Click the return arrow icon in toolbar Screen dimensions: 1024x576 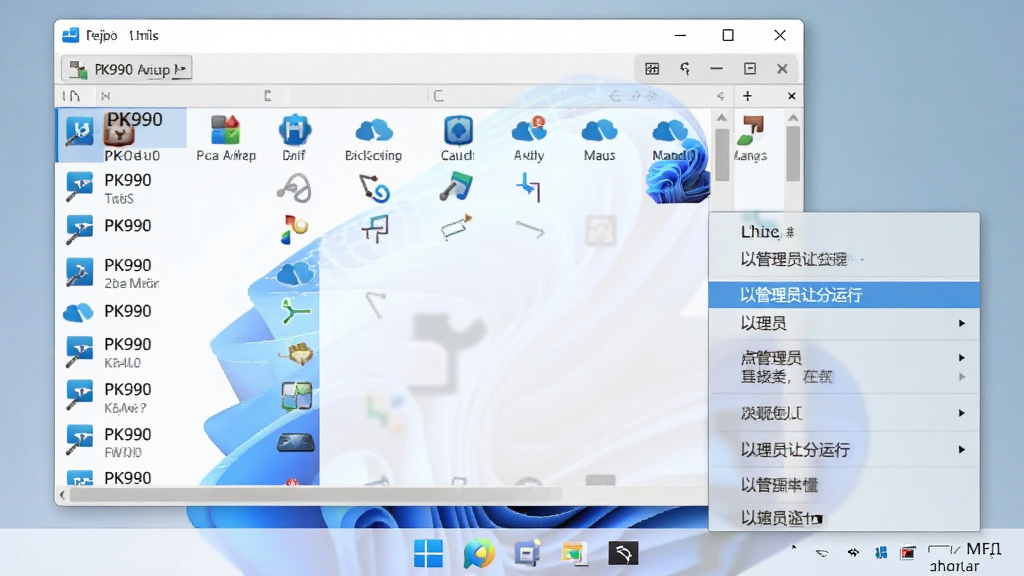click(685, 69)
